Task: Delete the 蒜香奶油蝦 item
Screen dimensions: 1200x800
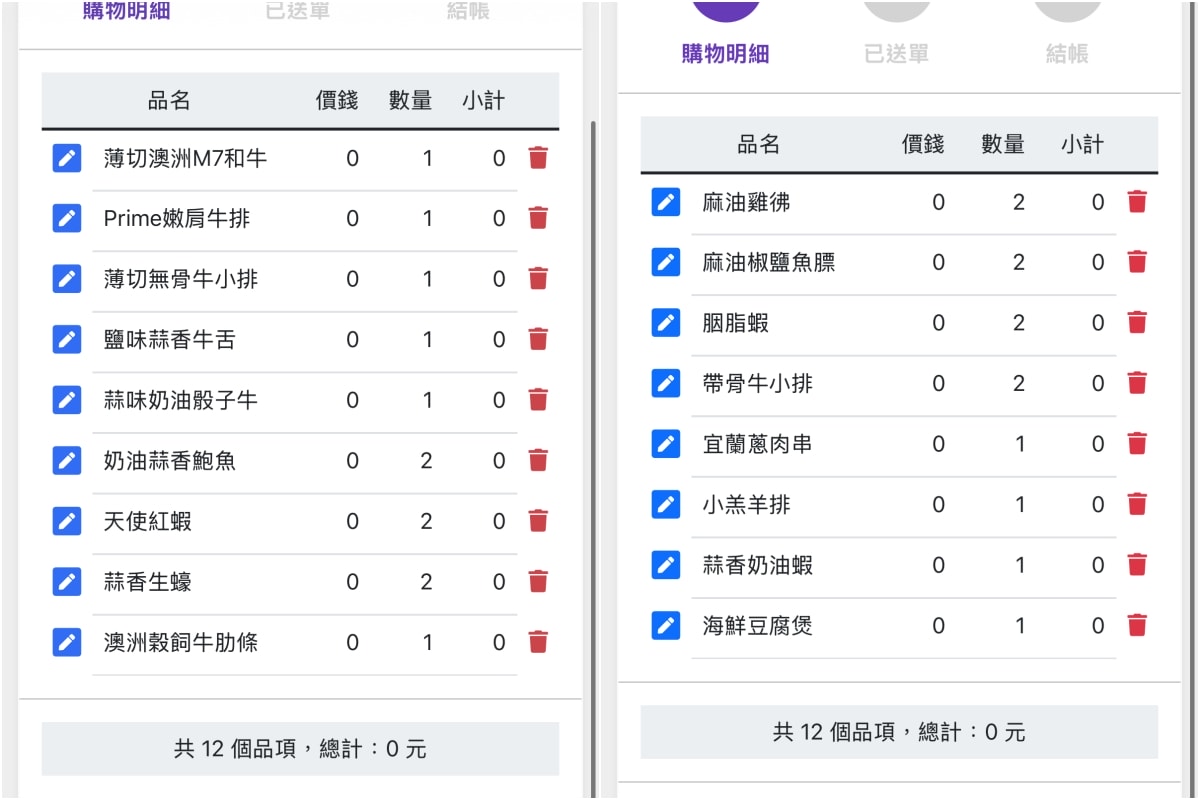Action: coord(1137,565)
